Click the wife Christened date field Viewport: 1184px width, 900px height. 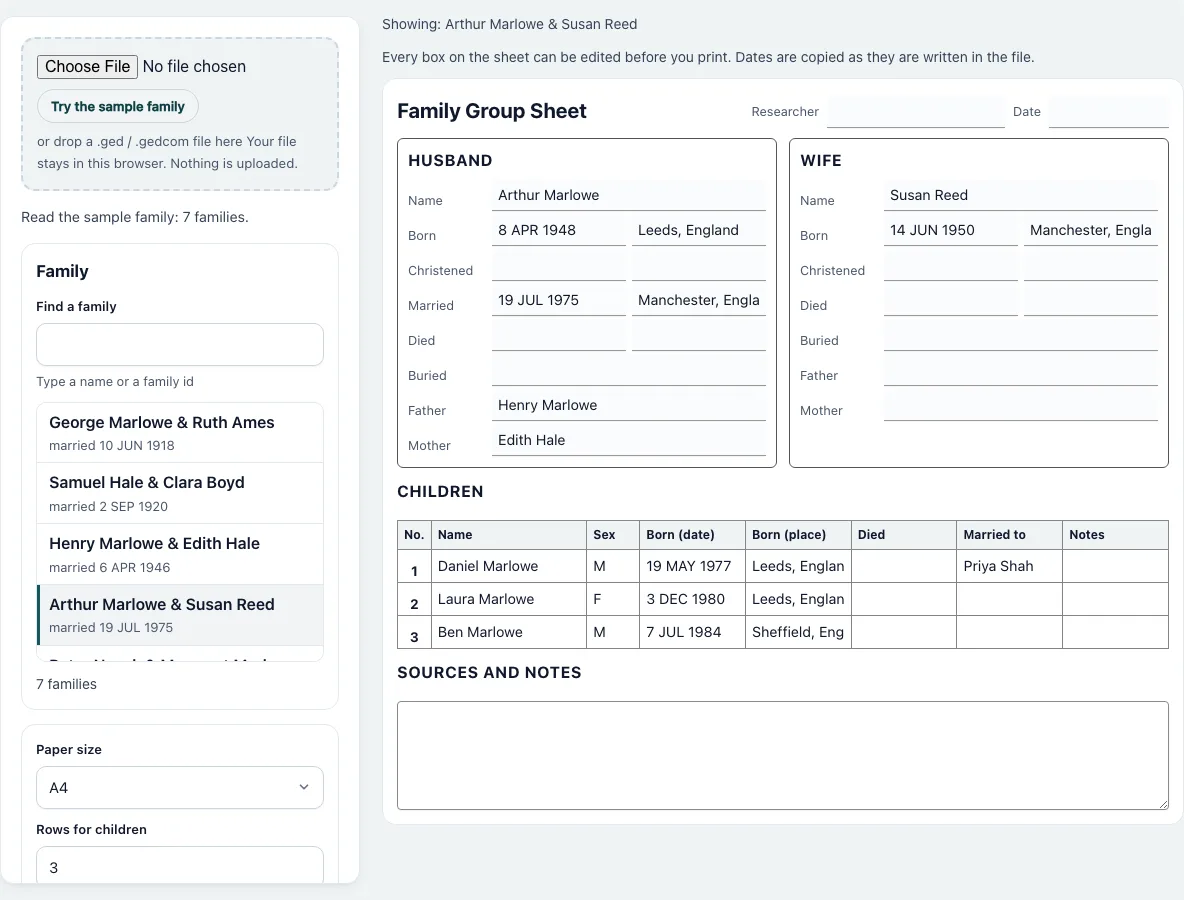(951, 265)
